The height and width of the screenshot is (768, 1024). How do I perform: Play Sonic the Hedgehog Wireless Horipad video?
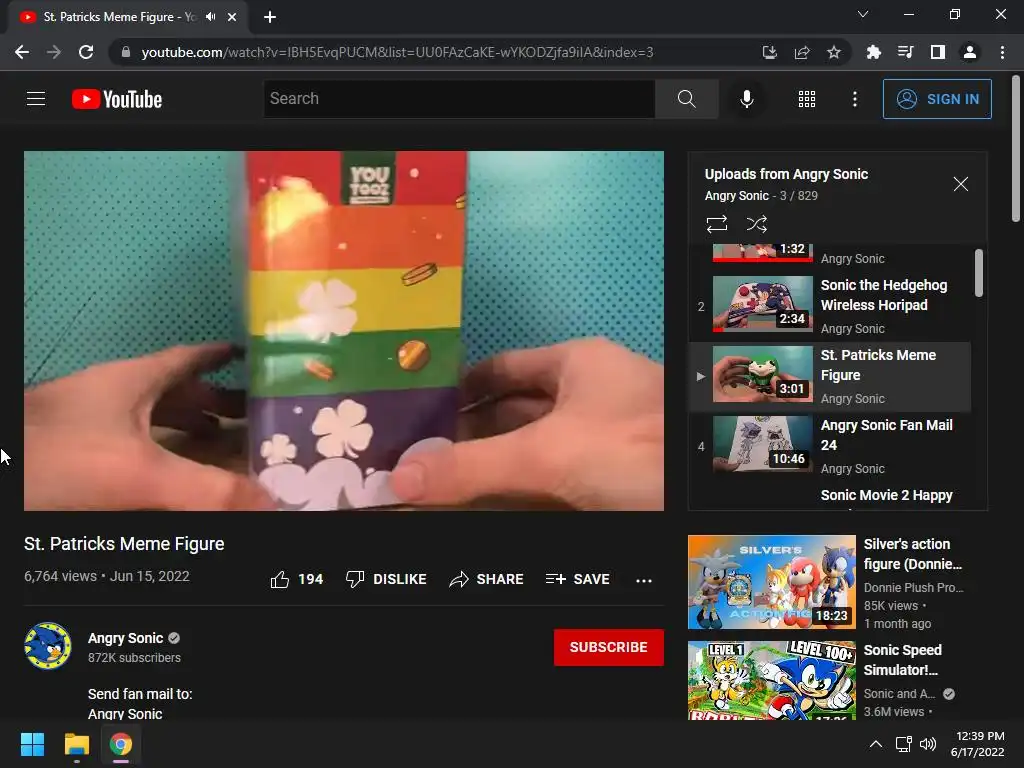(831, 306)
